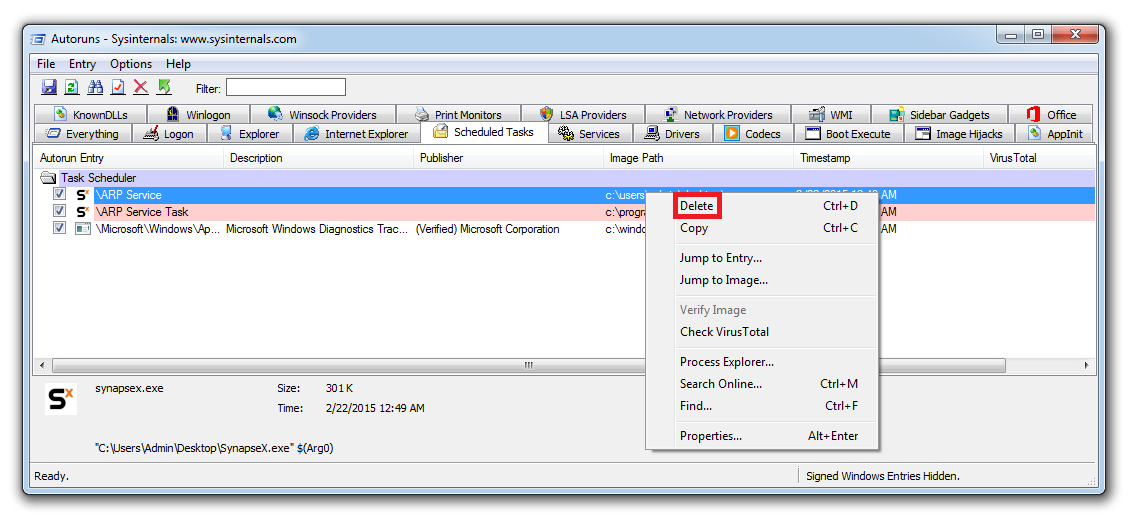
Task: Select the \ARP Service Task row
Action: 564,211
